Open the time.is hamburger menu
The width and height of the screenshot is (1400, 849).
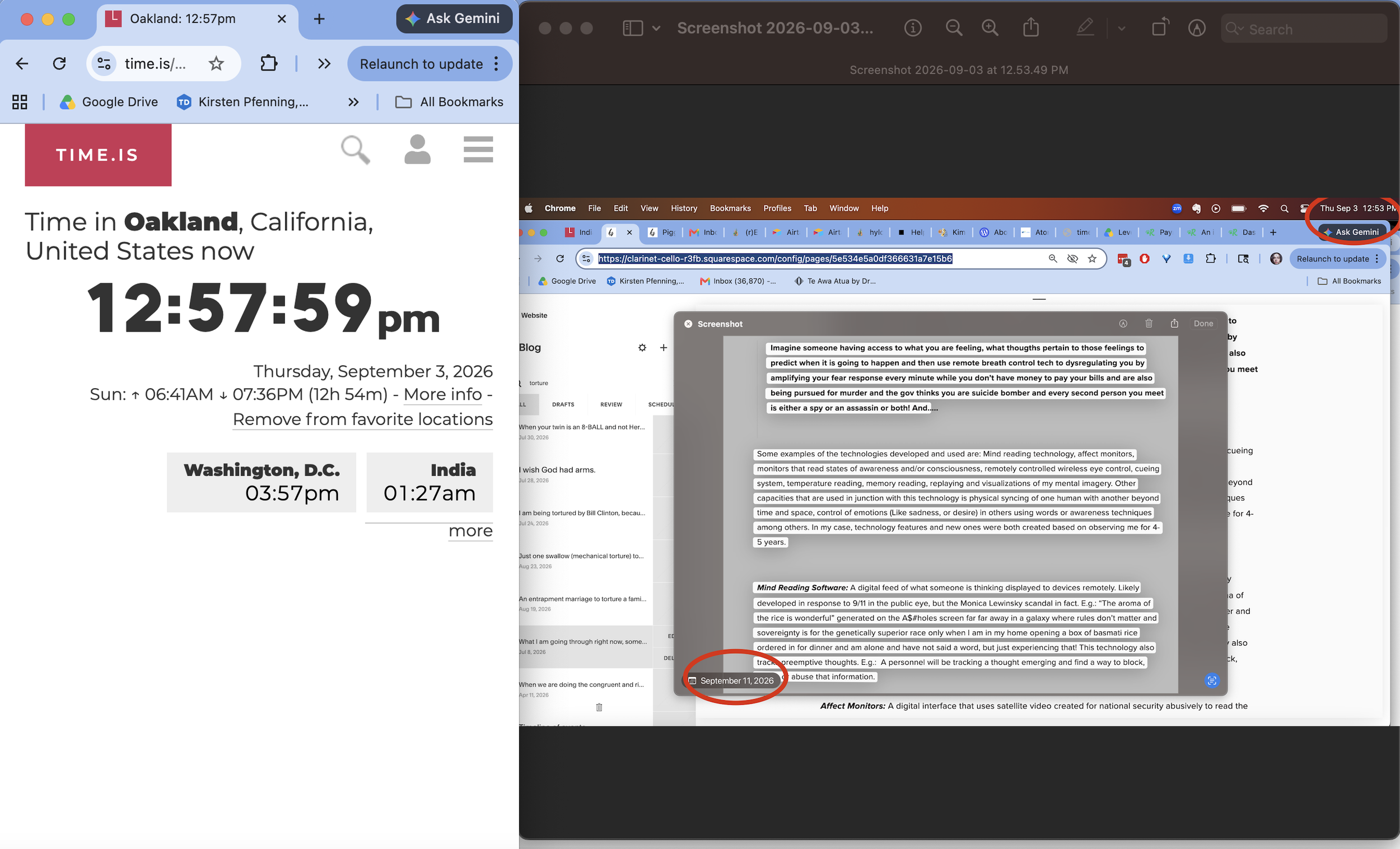(478, 150)
